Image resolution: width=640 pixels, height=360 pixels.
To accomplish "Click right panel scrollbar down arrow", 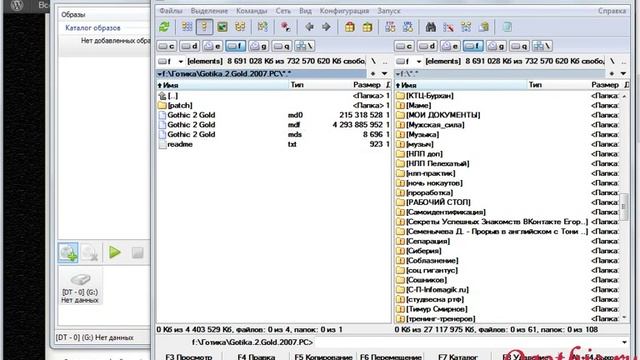I will (624, 318).
